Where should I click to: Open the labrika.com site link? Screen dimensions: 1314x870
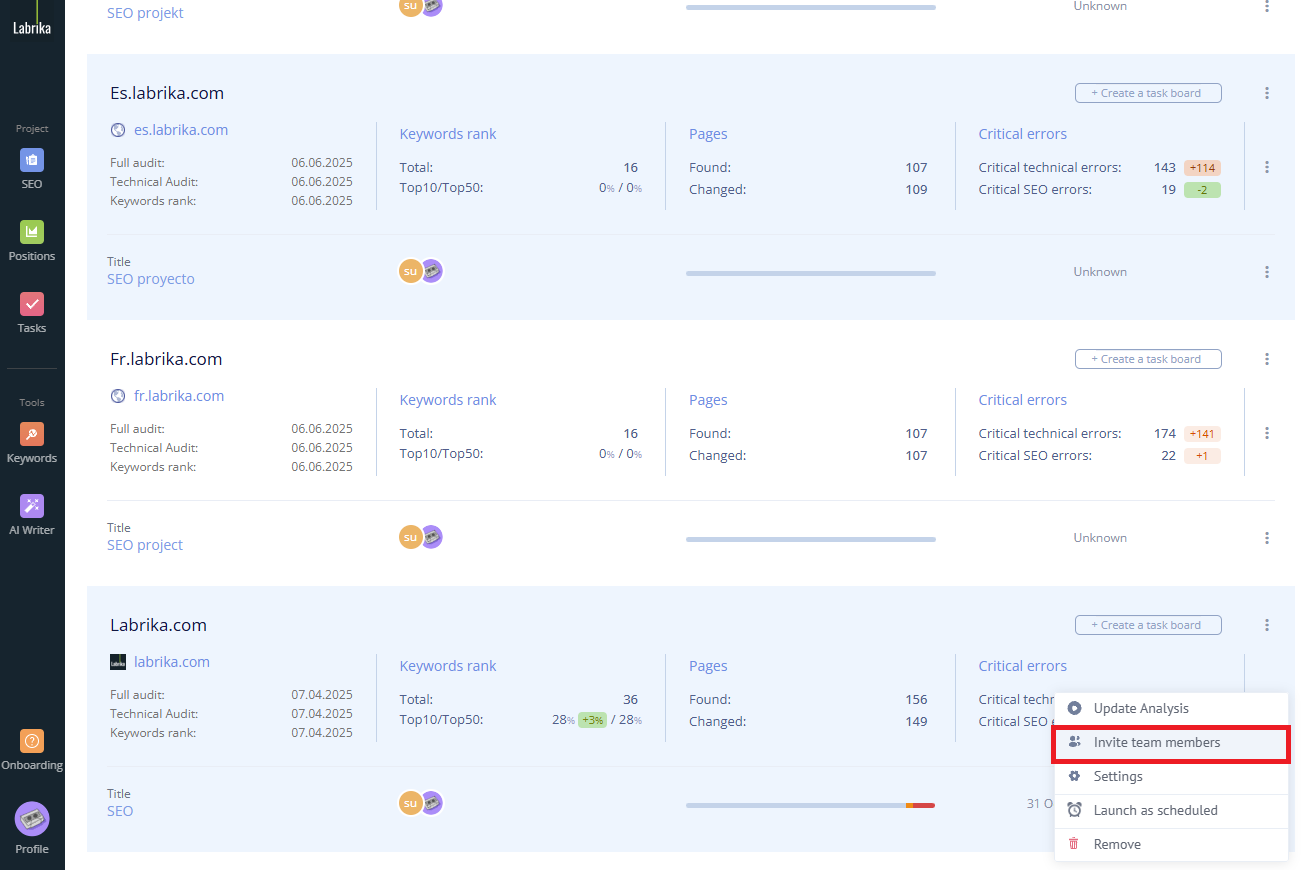point(172,662)
